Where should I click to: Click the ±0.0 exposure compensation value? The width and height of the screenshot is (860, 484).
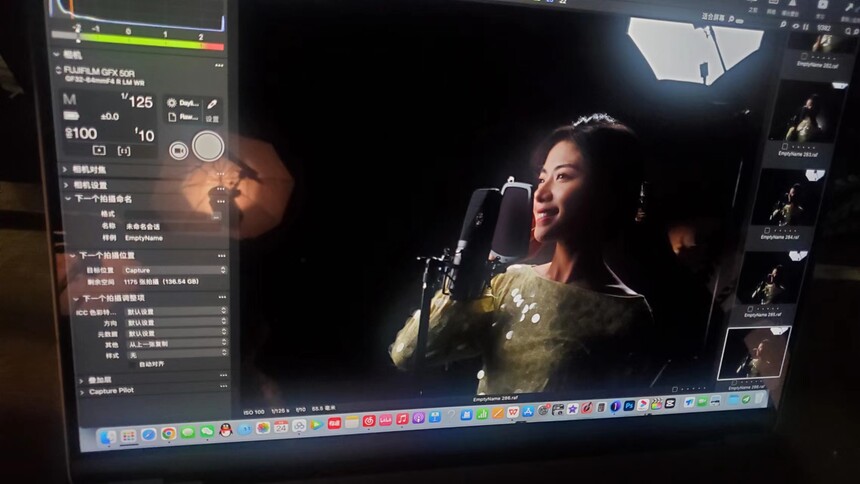pos(109,116)
